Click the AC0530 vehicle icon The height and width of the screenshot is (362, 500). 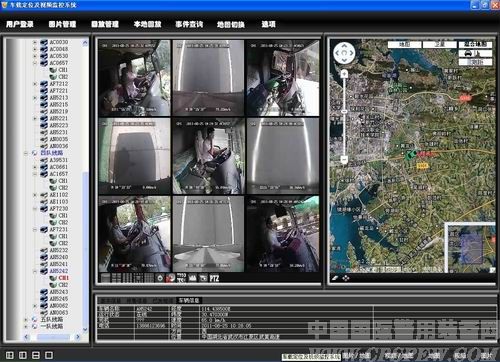click(44, 56)
